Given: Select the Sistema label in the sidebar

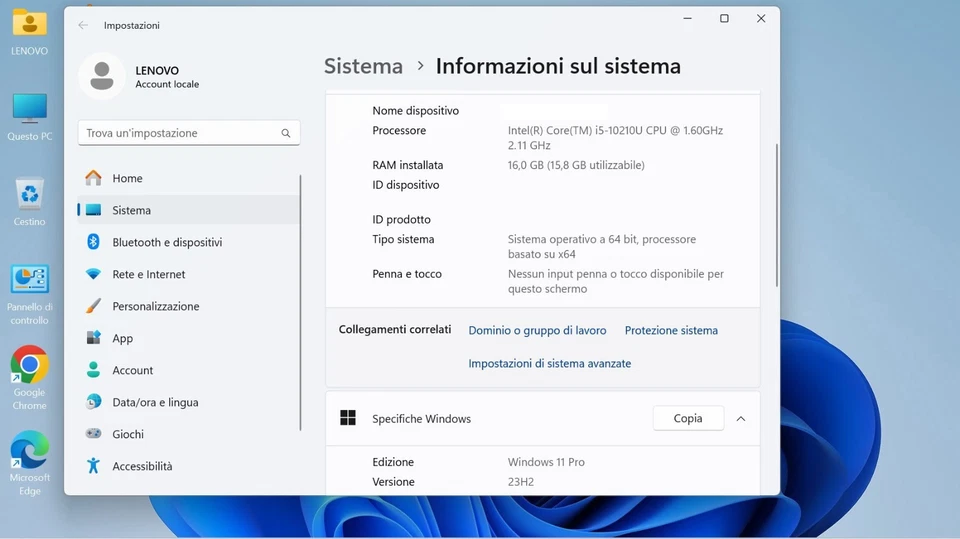Looking at the screenshot, I should (x=131, y=210).
